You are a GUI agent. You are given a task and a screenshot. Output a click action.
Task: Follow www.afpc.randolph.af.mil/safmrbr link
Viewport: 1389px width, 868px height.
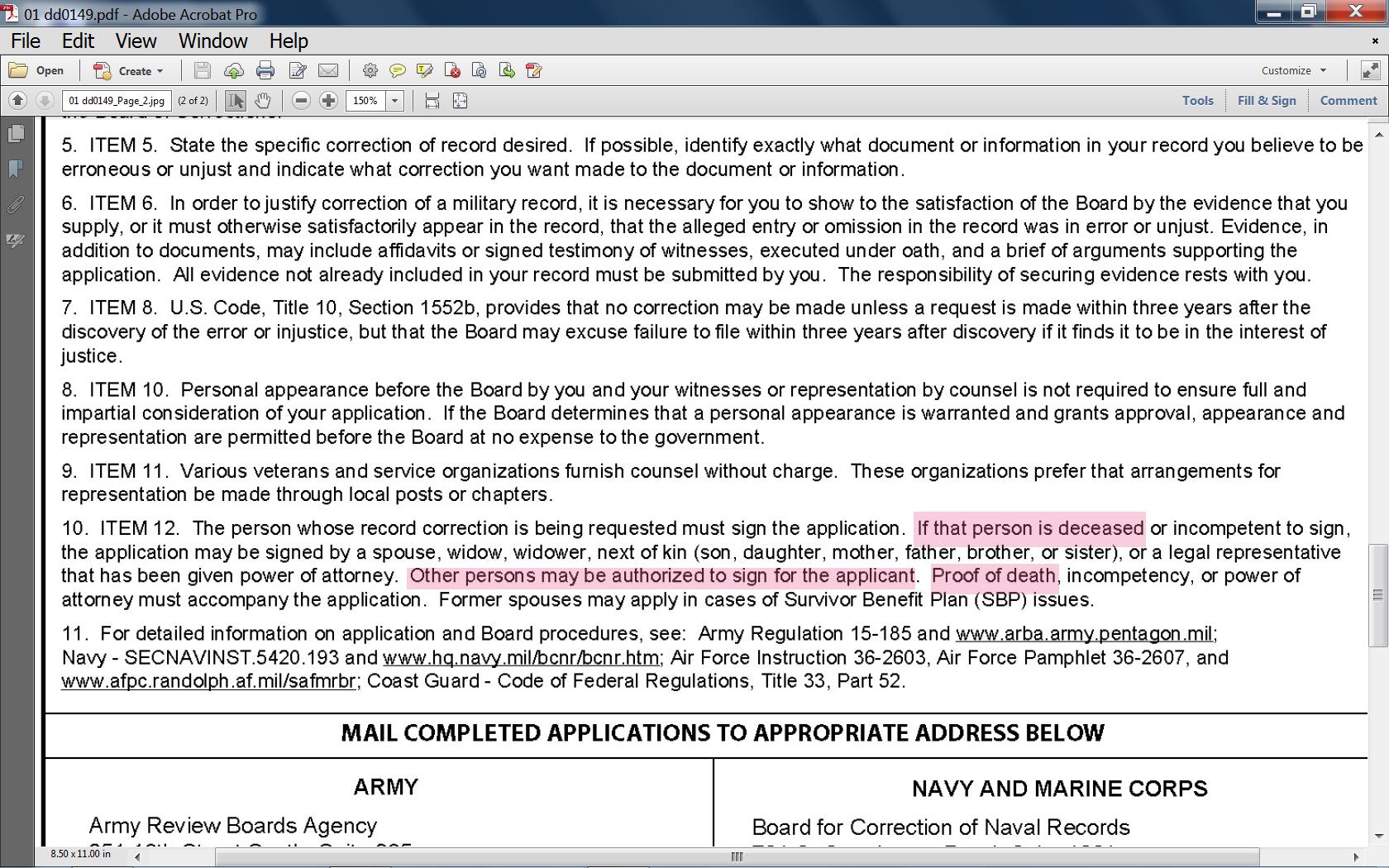(208, 681)
